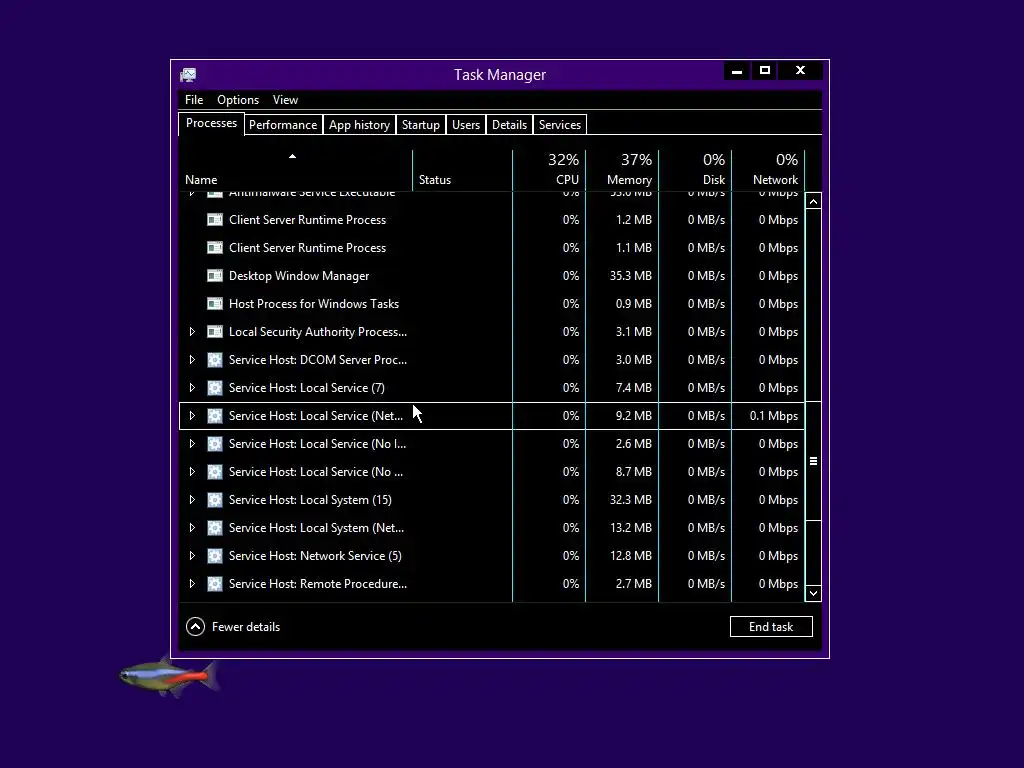This screenshot has width=1024, height=768.
Task: Expand Service Host: Local Service (No I... row
Action: (x=192, y=444)
